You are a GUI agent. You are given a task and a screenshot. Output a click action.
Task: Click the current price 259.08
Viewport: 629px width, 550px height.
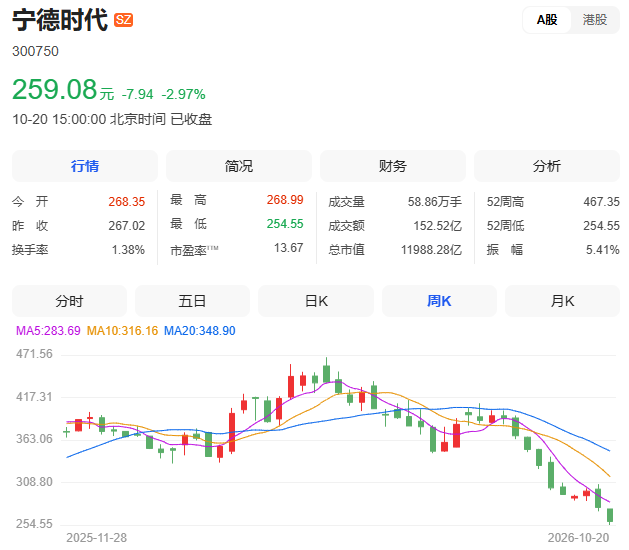pos(55,89)
